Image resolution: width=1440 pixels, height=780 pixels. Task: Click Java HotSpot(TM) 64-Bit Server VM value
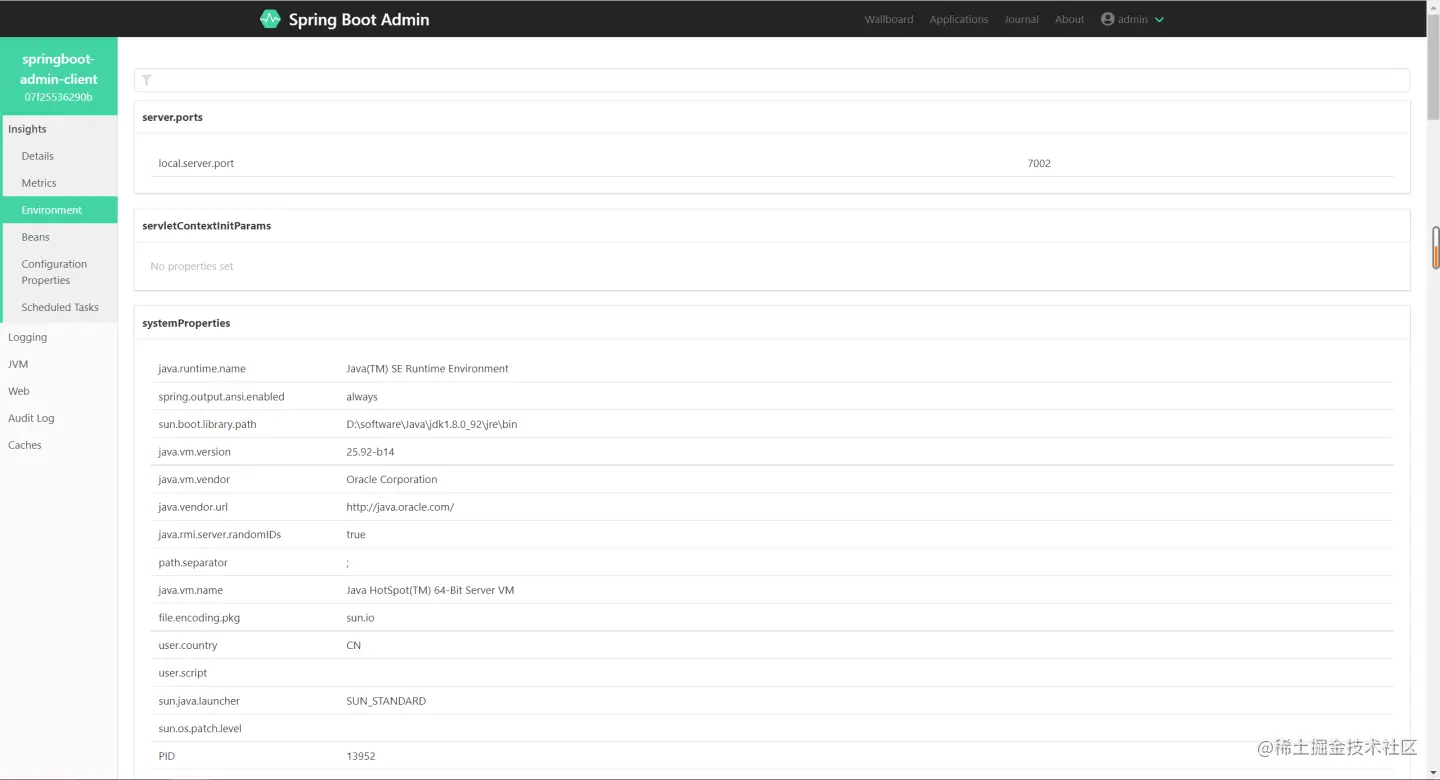coord(430,590)
